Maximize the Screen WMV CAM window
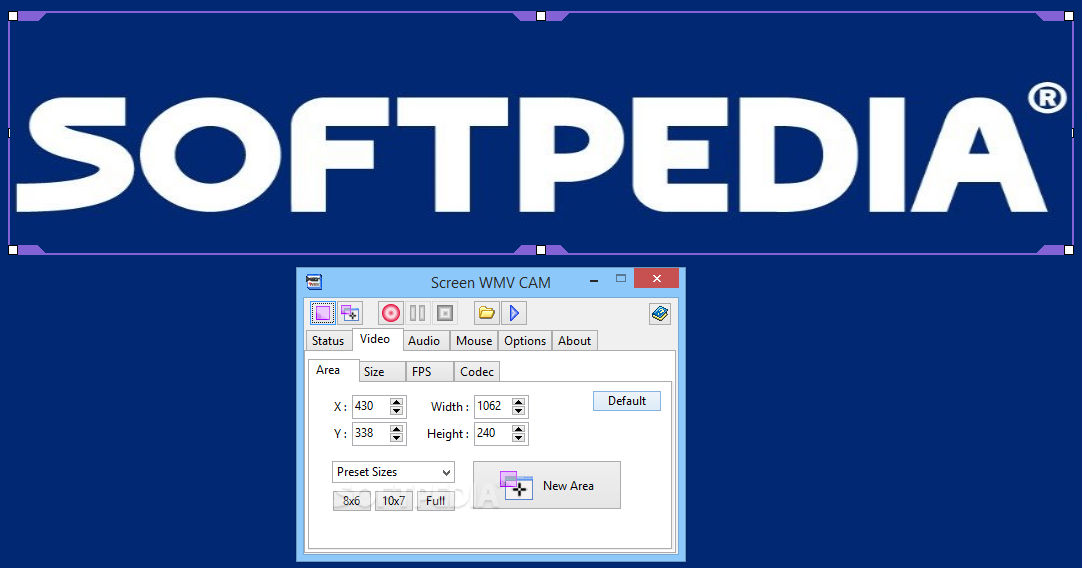This screenshot has width=1082, height=568. click(x=621, y=279)
